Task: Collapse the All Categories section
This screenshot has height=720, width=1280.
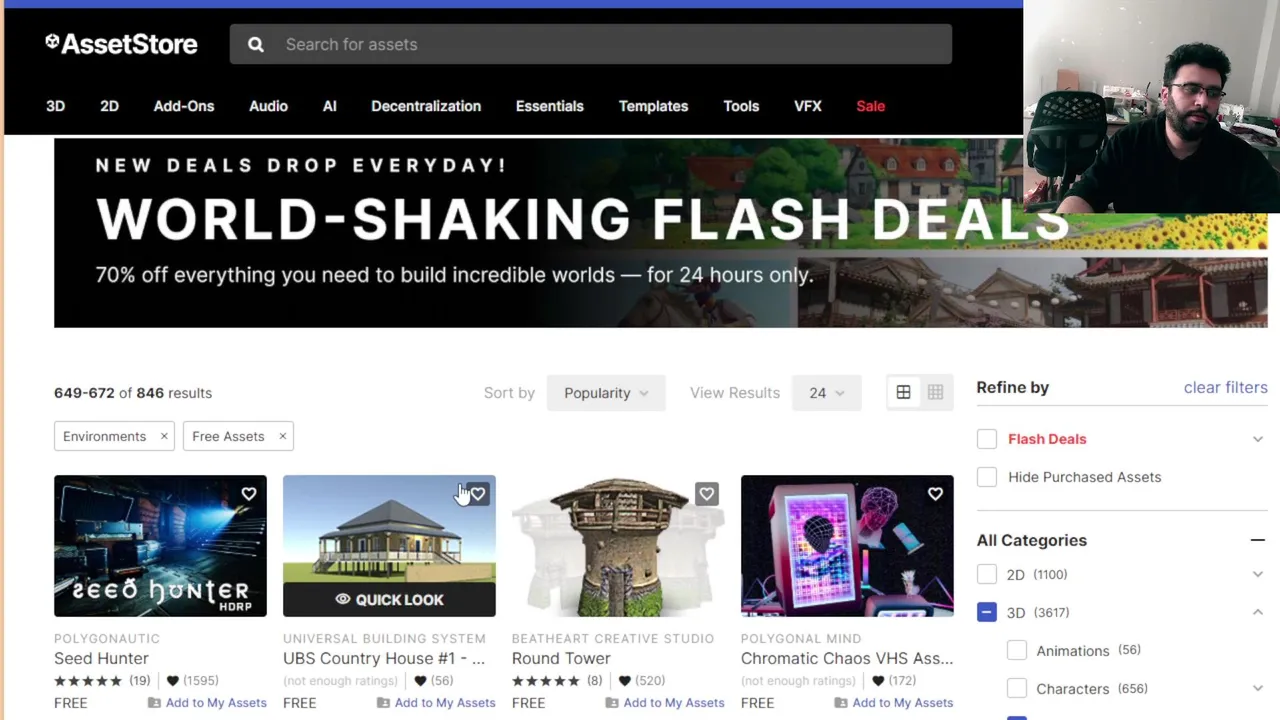Action: click(1257, 540)
